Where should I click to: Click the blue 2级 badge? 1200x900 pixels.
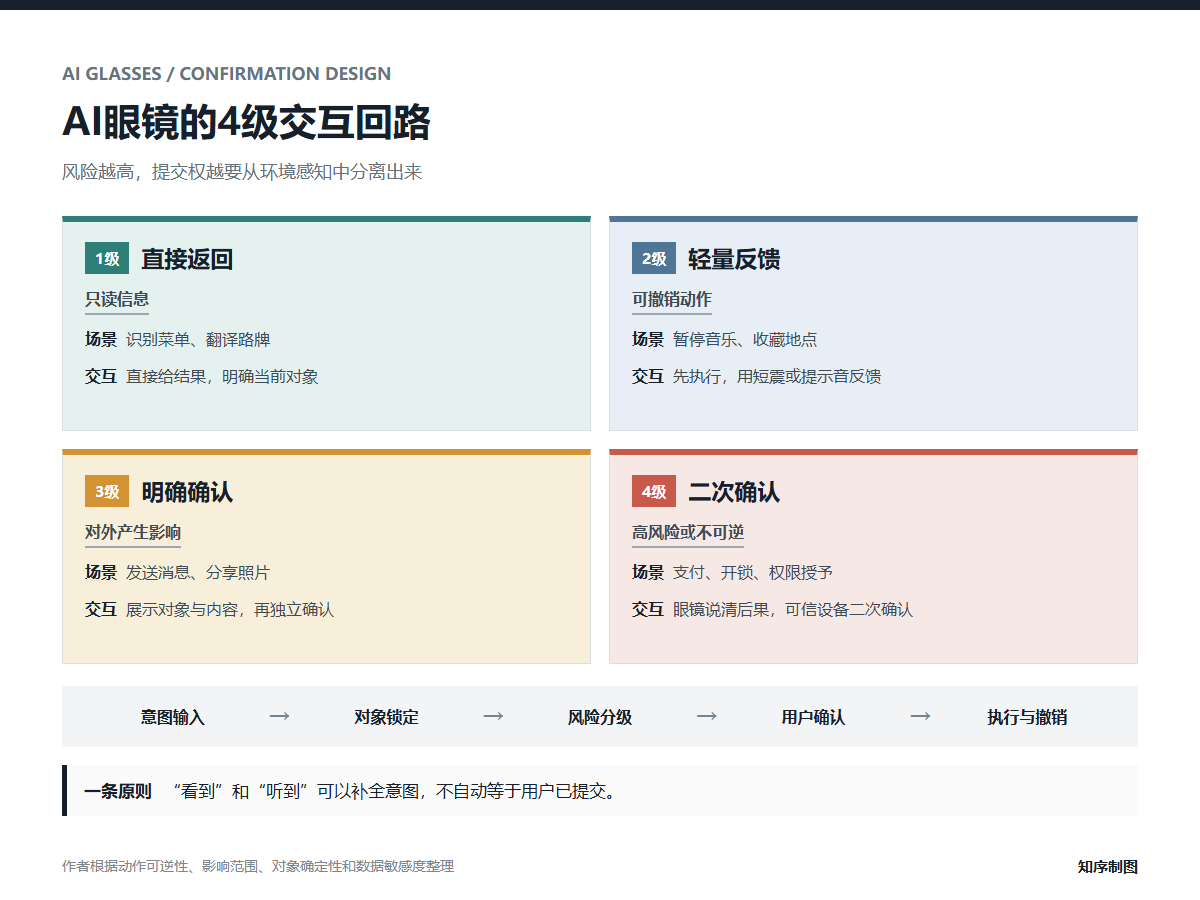pyautogui.click(x=654, y=259)
